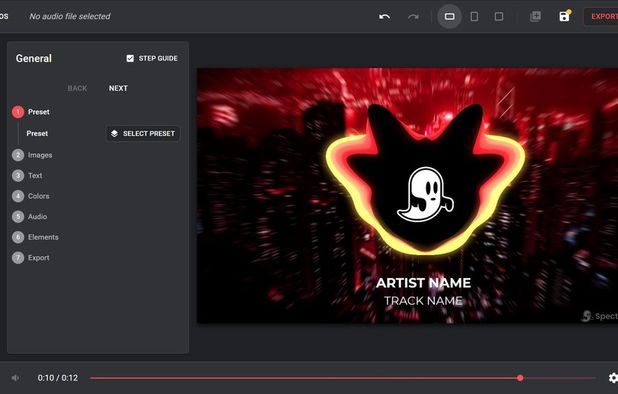Click the ghost logo in preview
The width and height of the screenshot is (618, 394).
(x=425, y=194)
